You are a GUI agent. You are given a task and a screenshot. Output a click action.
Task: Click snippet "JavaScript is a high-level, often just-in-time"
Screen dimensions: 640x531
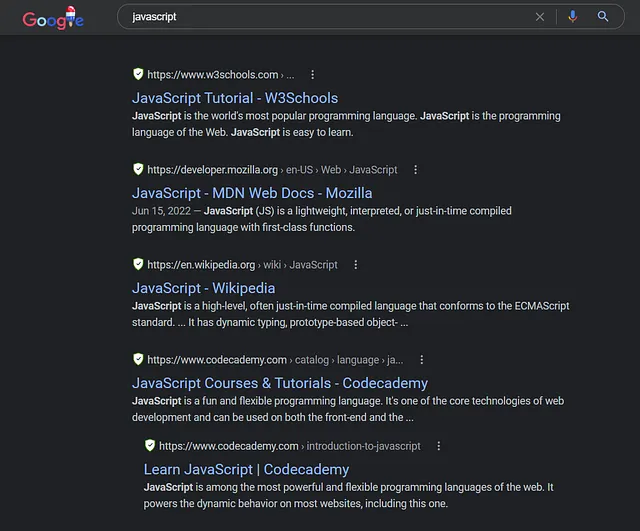(x=351, y=314)
